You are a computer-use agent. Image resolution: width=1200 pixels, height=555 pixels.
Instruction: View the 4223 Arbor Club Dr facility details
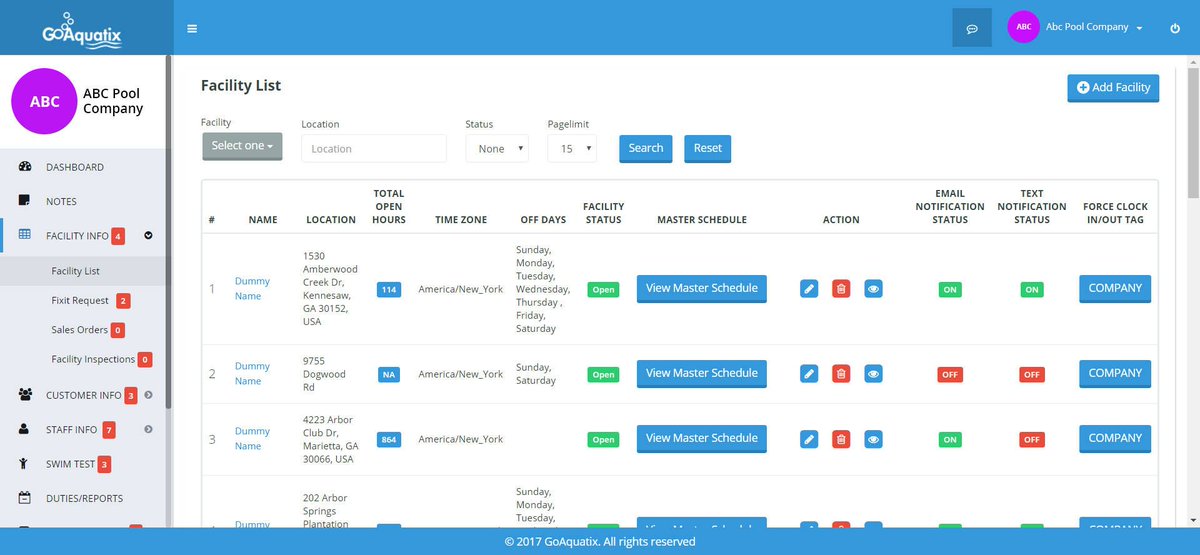tap(873, 439)
